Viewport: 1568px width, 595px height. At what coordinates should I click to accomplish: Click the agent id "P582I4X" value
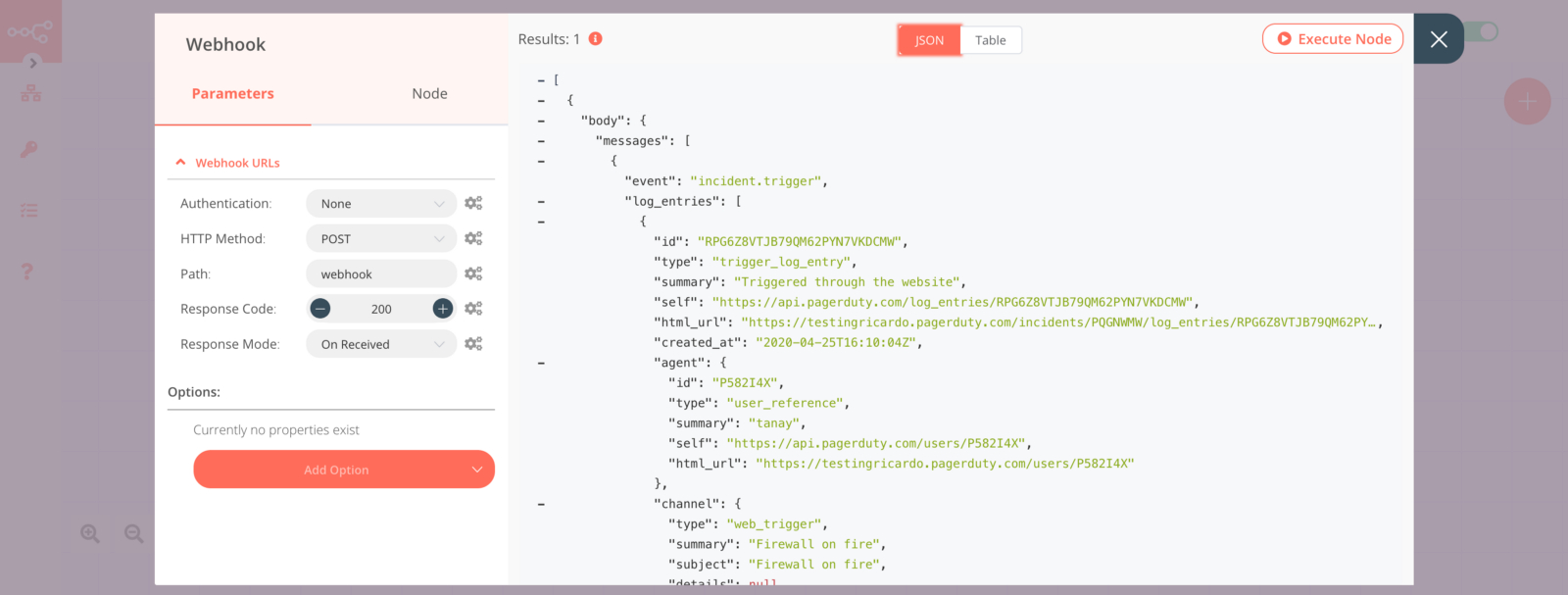pos(747,383)
